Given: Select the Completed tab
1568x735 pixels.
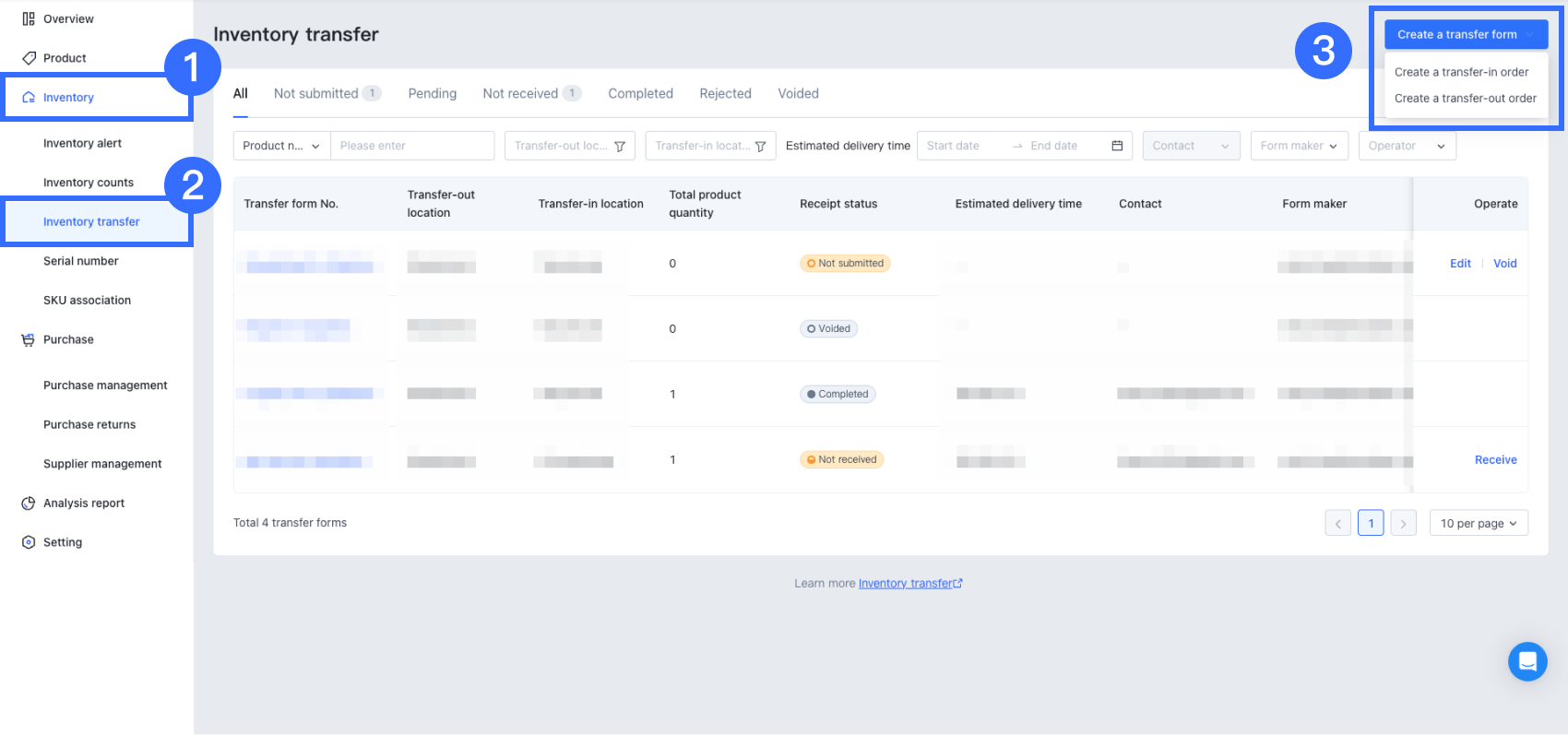Looking at the screenshot, I should point(640,93).
